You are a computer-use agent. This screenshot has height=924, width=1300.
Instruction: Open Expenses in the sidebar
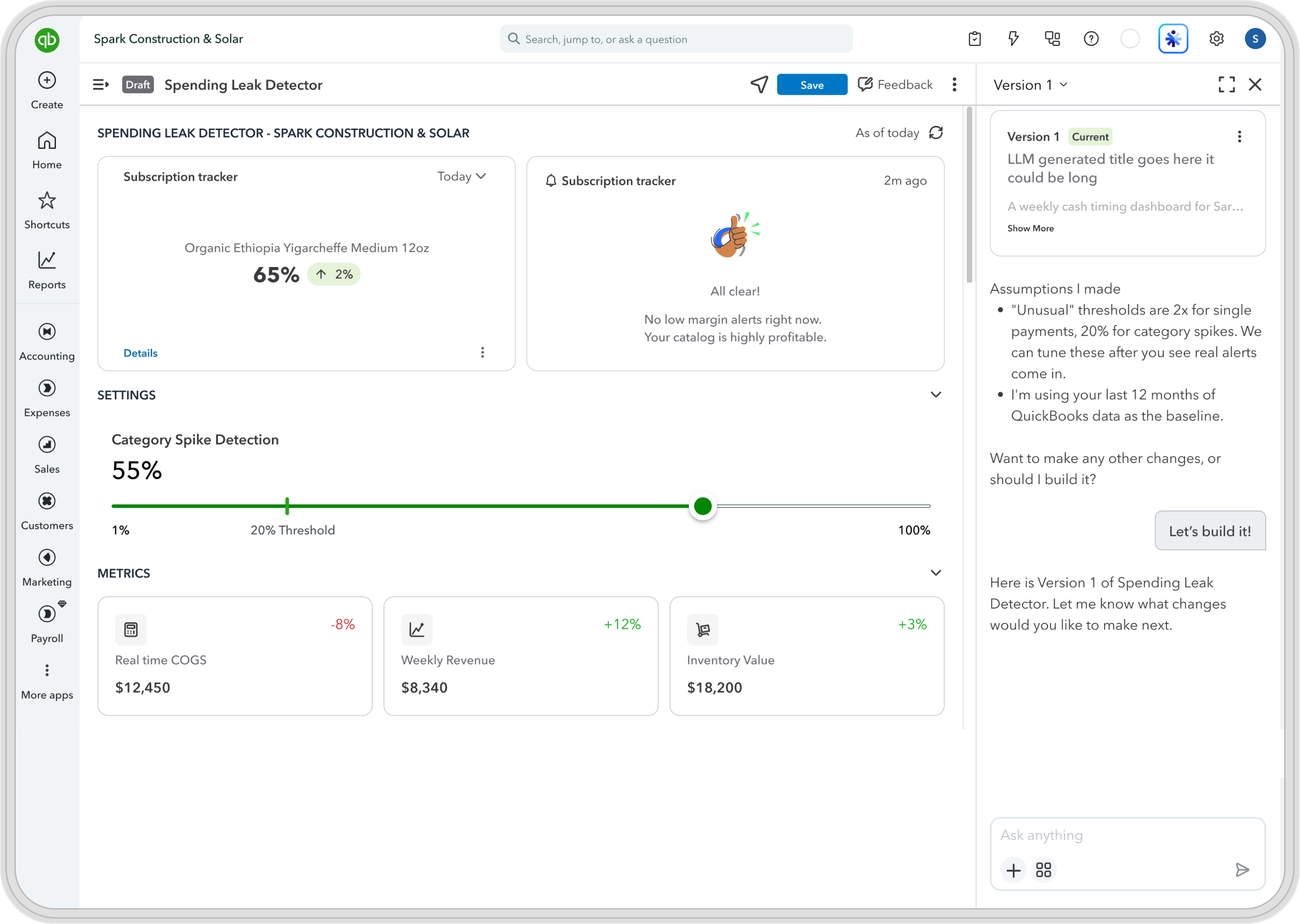[x=46, y=399]
